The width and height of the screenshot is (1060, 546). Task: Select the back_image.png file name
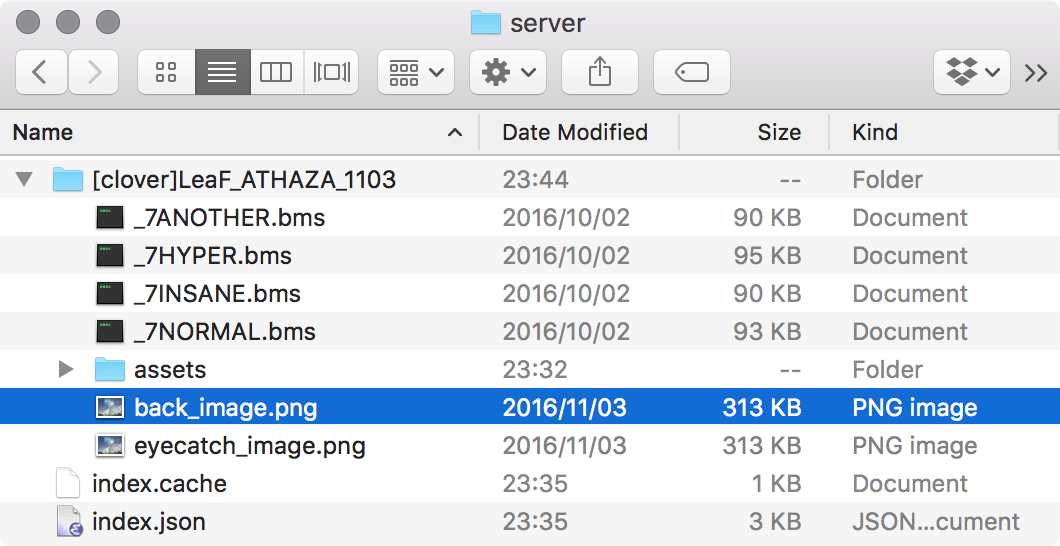(226, 407)
